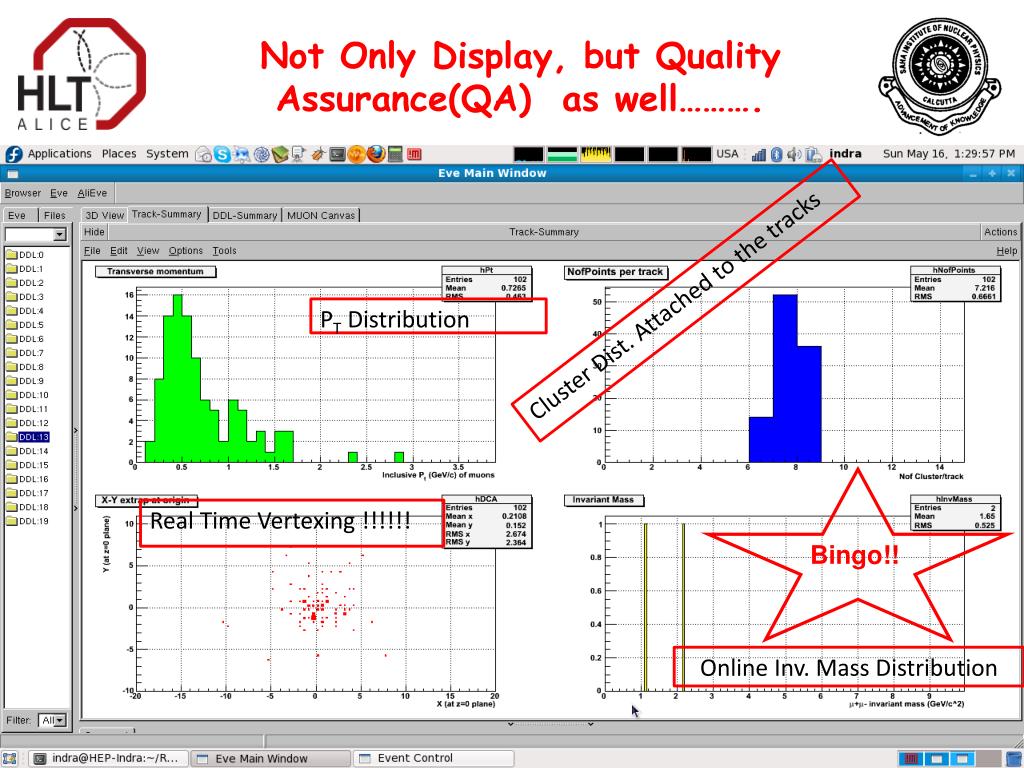Click the indra user switcher
The image size is (1024, 768).
click(845, 154)
